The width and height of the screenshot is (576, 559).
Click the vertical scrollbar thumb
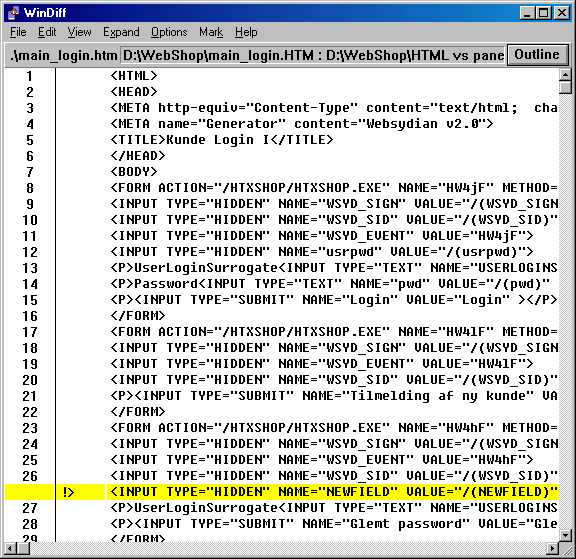[x=565, y=87]
